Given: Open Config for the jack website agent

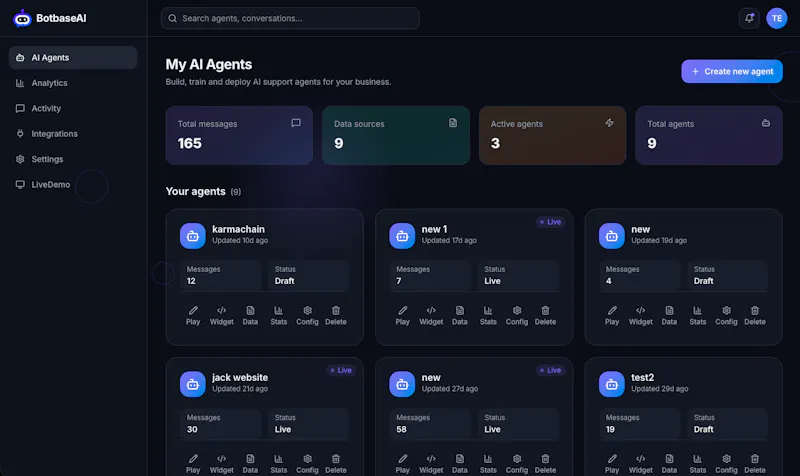Looking at the screenshot, I should click(x=307, y=464).
